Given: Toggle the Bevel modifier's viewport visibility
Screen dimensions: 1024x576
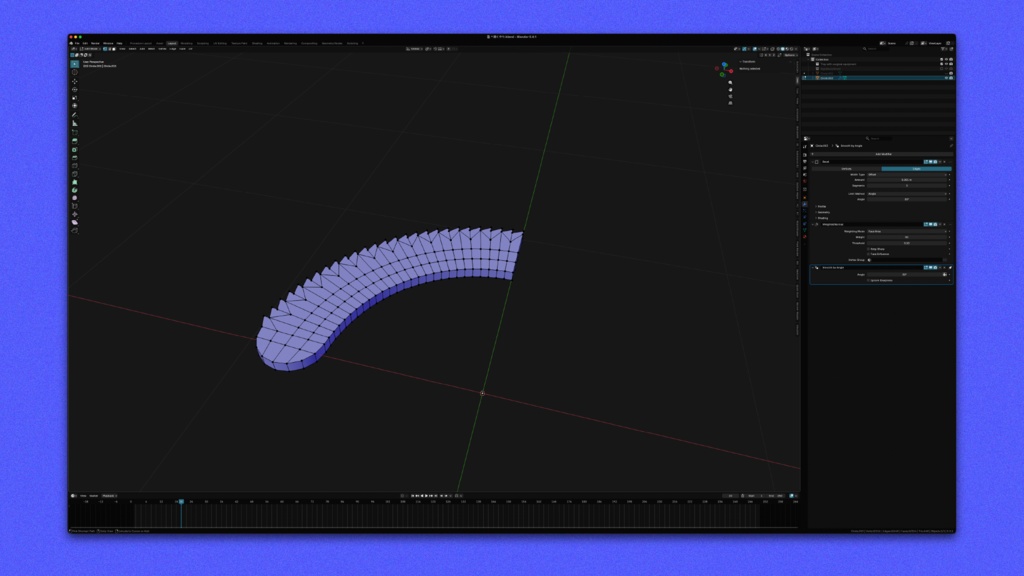Looking at the screenshot, I should (x=930, y=160).
